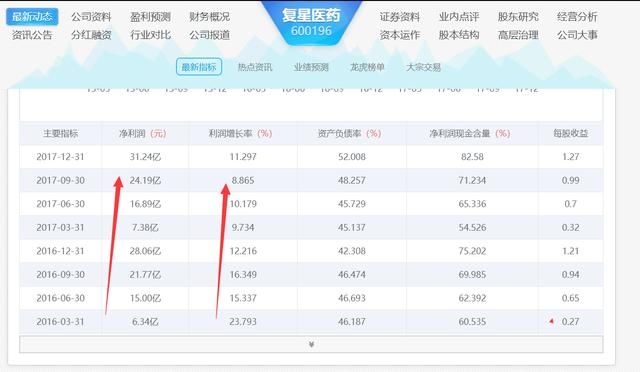640x372 pixels.
Task: Click net profit value 6.34亿
Action: 145,322
